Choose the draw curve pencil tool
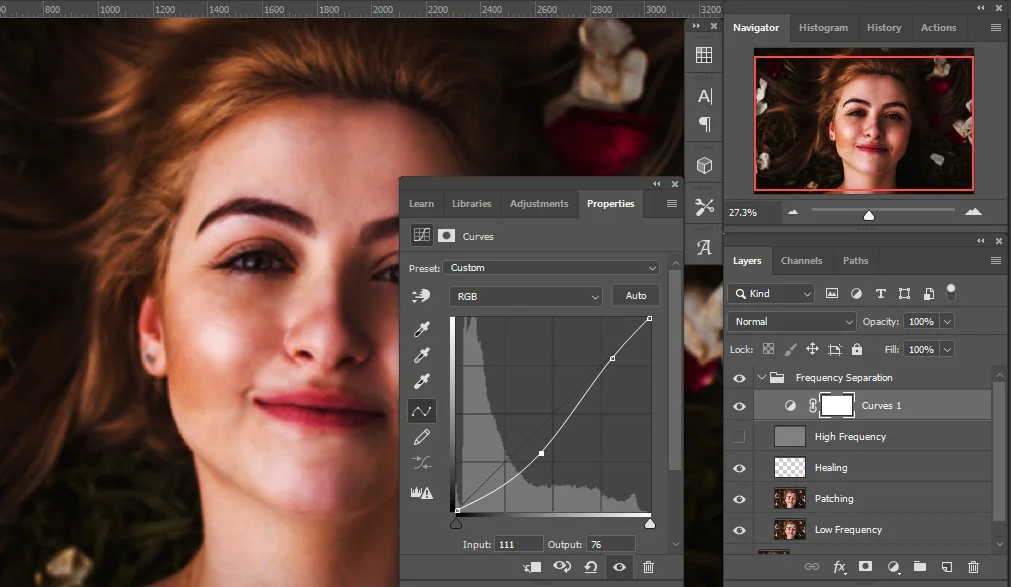Image resolution: width=1011 pixels, height=587 pixels. click(422, 437)
